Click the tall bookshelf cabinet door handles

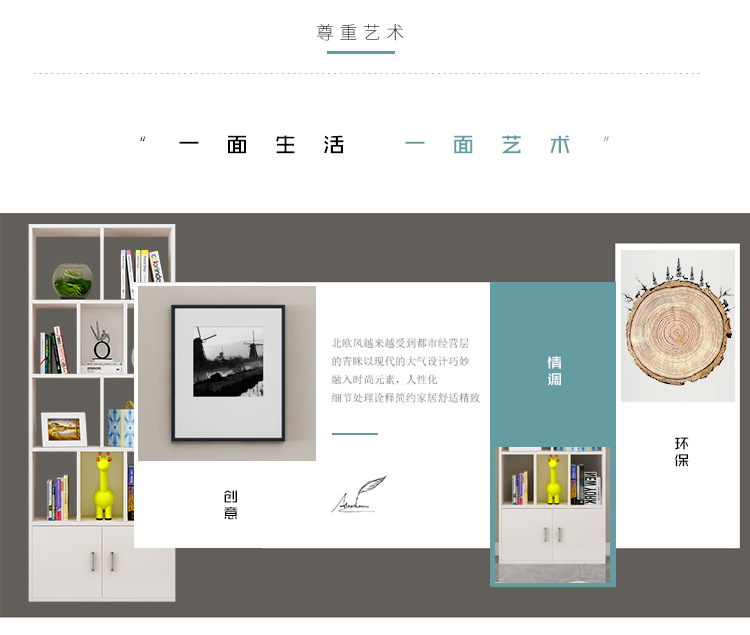pyautogui.click(x=102, y=561)
